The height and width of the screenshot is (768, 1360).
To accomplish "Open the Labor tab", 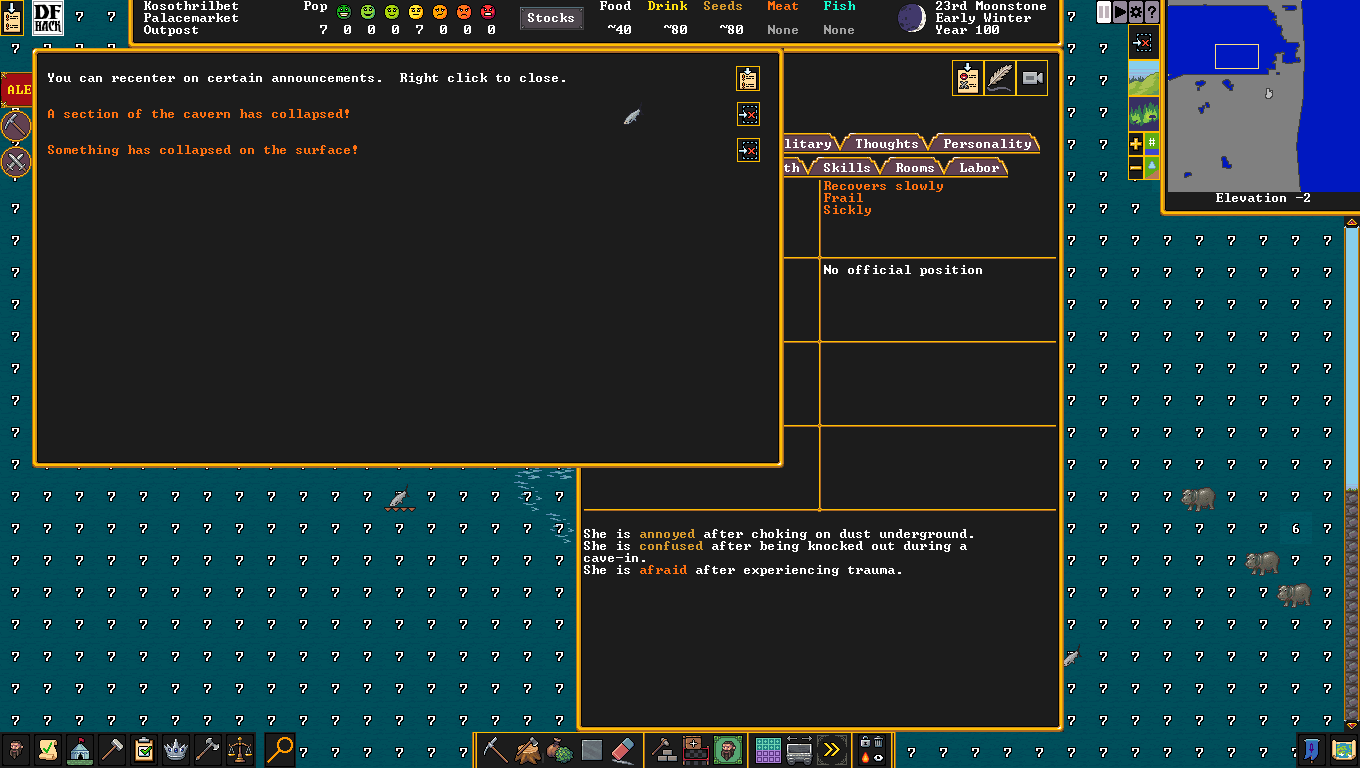I will coord(979,168).
